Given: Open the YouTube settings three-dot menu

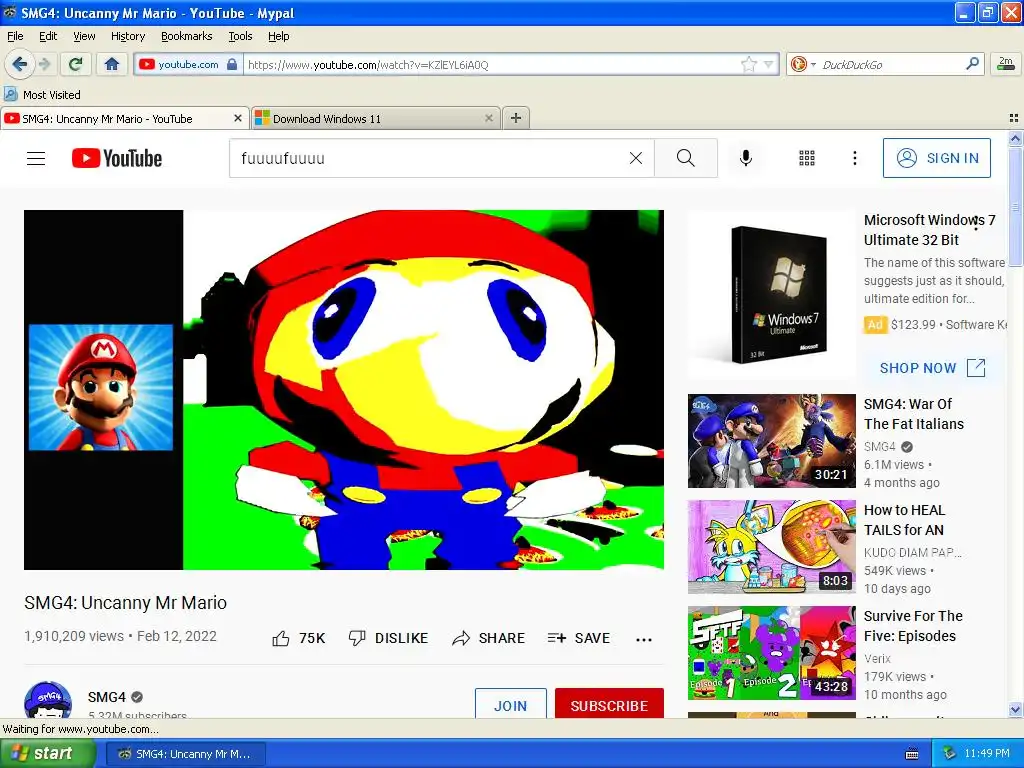Looking at the screenshot, I should (x=854, y=158).
